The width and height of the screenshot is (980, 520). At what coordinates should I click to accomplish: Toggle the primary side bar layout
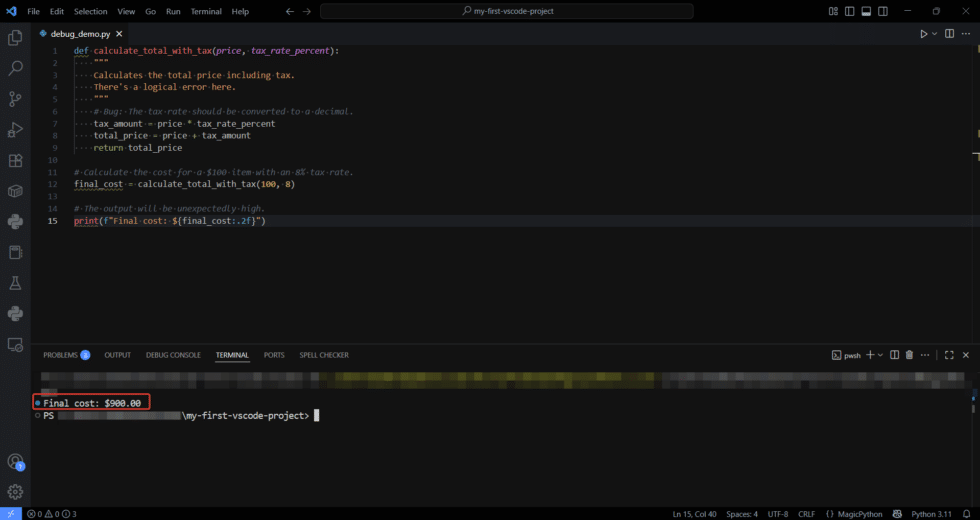[849, 11]
